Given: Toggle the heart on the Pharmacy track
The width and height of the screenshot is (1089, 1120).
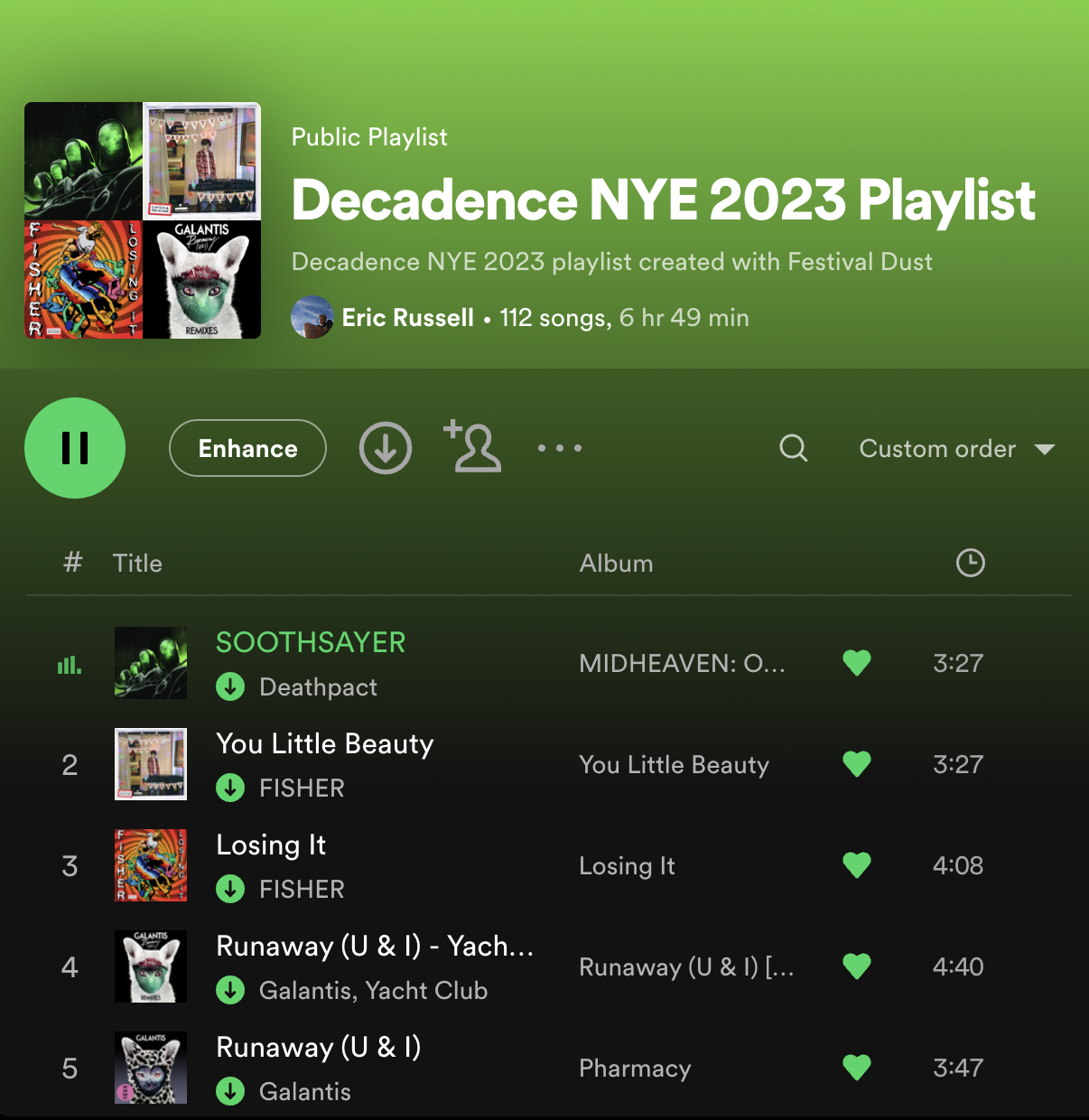Looking at the screenshot, I should (857, 1068).
